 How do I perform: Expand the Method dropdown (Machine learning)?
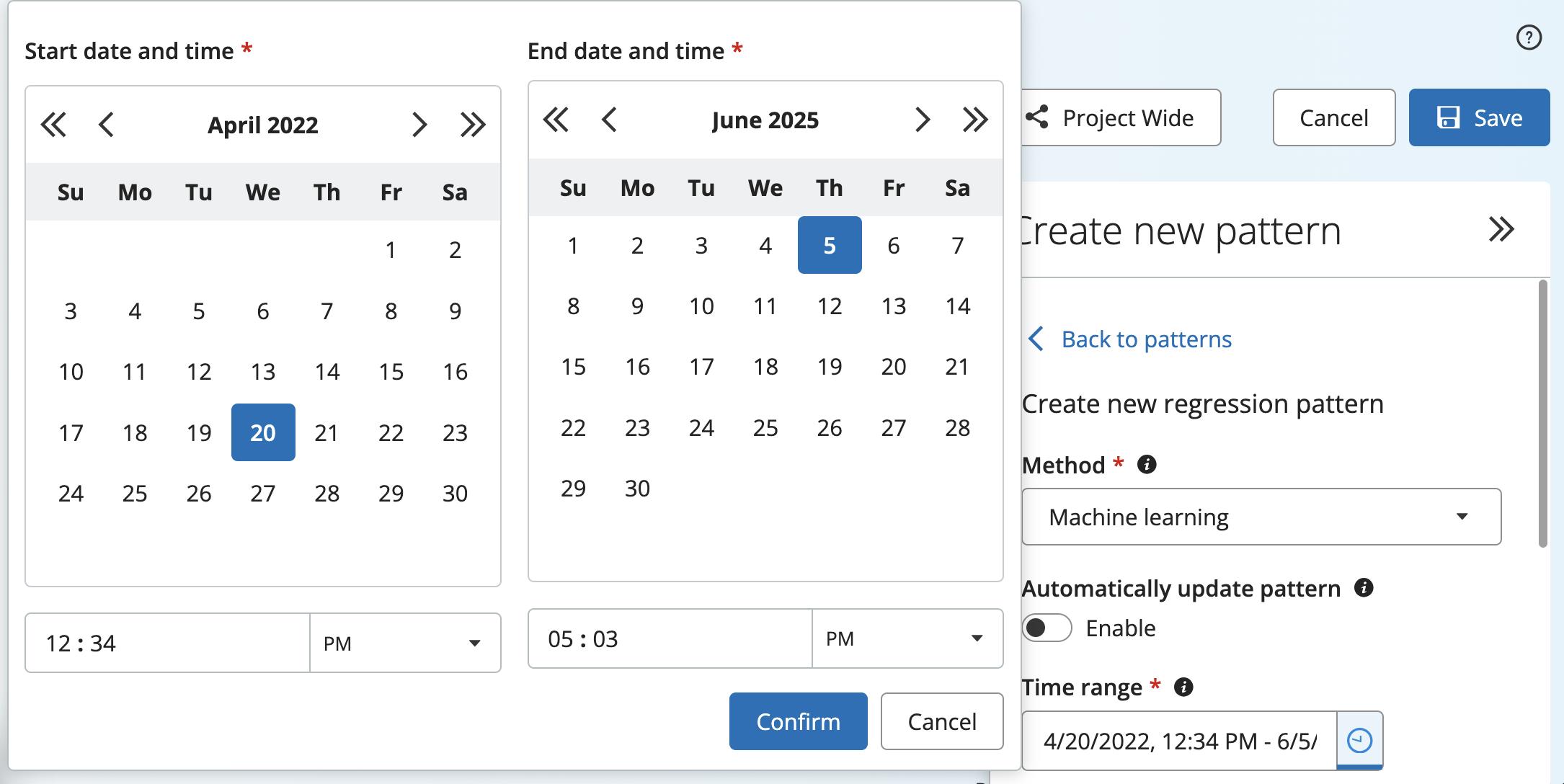(1261, 517)
